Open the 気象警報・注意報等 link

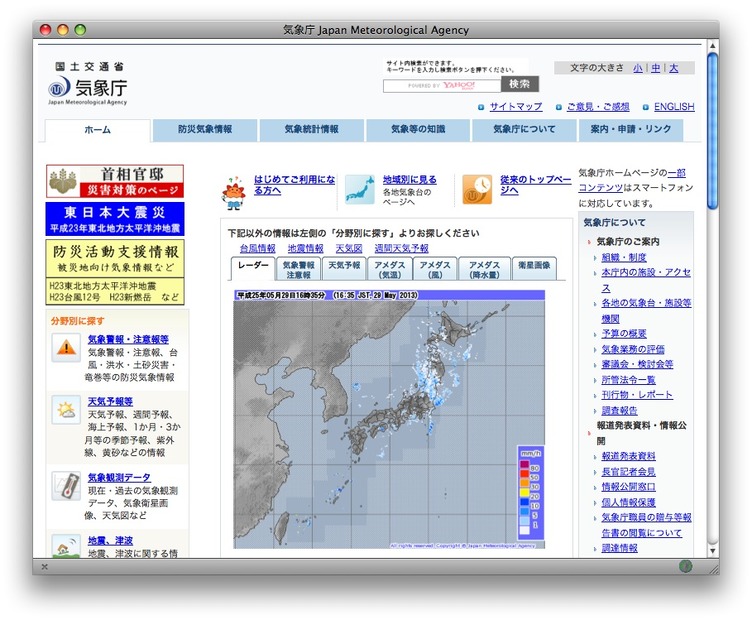[128, 339]
